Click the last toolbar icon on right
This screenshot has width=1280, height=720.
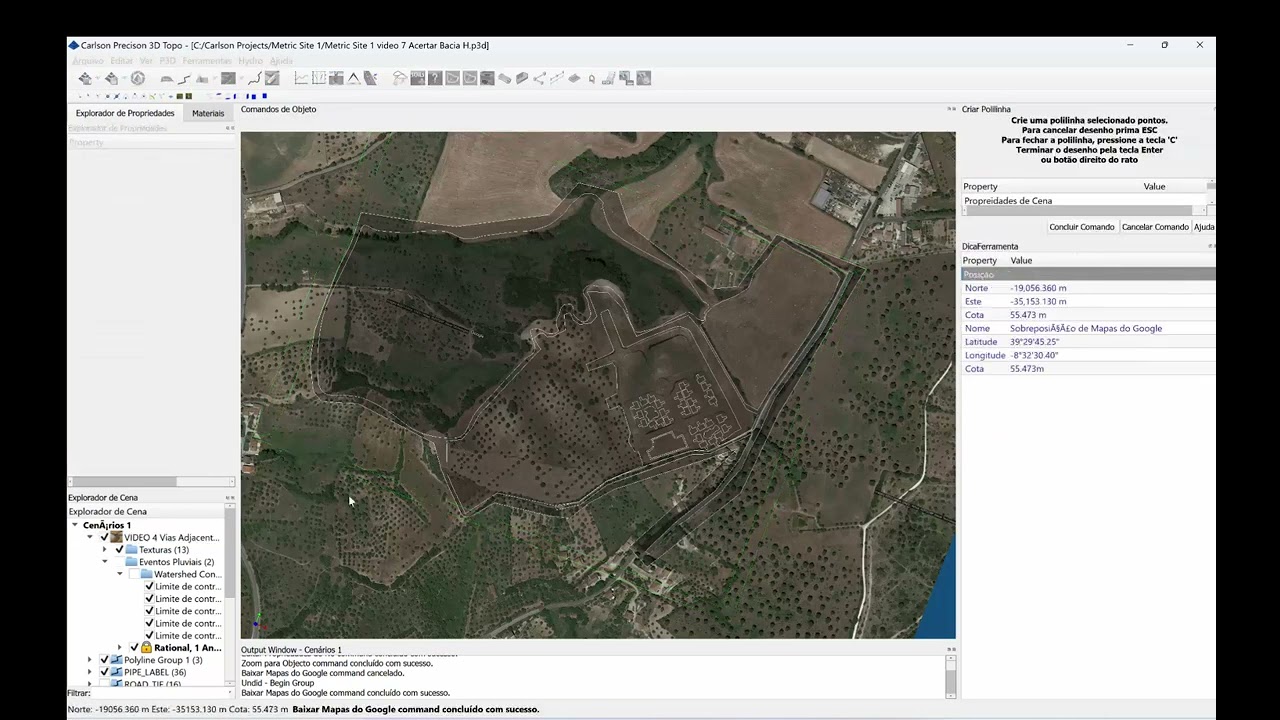point(643,78)
